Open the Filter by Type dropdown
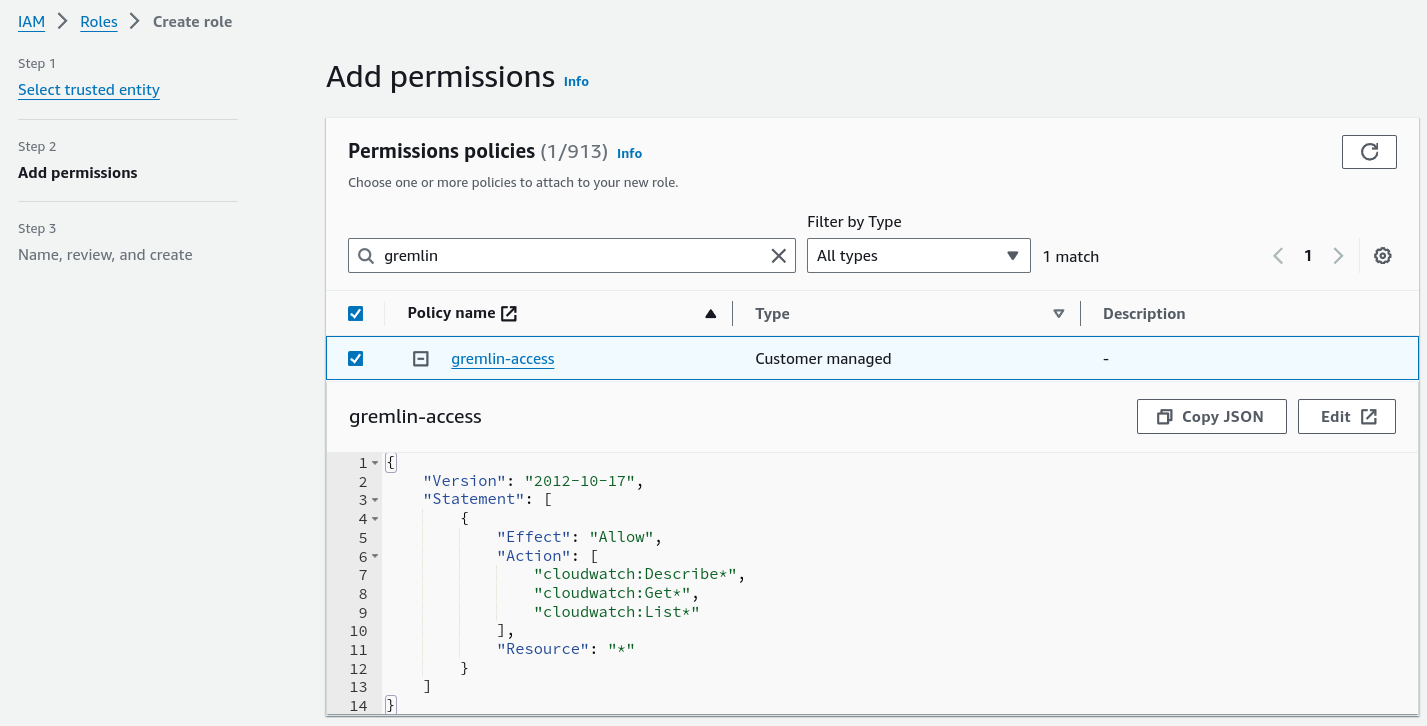 (918, 256)
